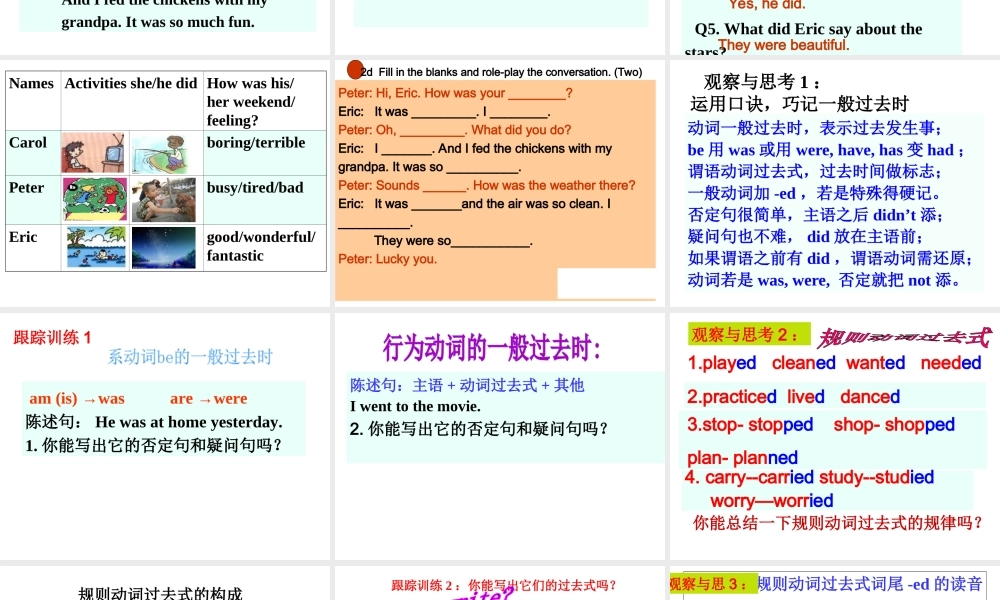Click the text 'are →were'
This screenshot has width=1000, height=600.
coord(209,399)
